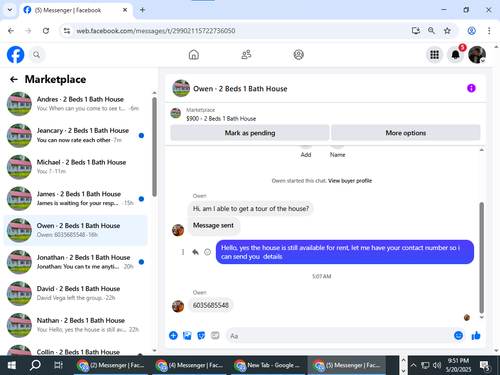Switch to (4) Messenger taskbar window

point(189,365)
